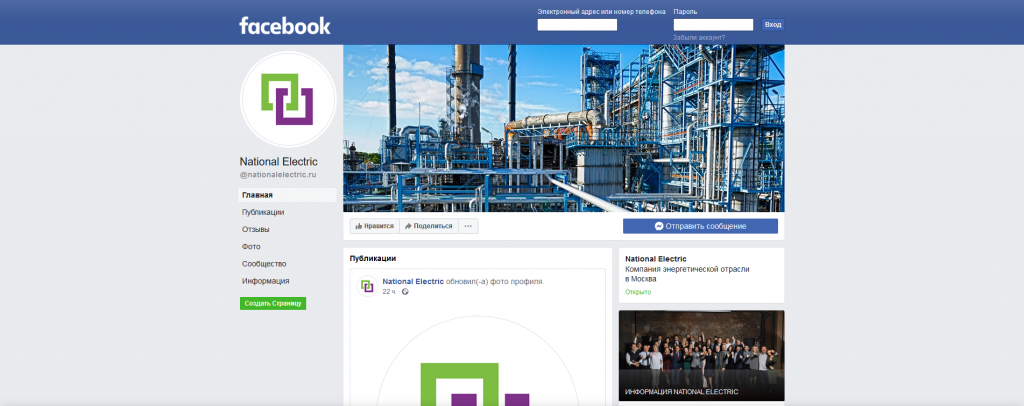
Task: Open the industrial plant cover photo
Action: pos(564,128)
